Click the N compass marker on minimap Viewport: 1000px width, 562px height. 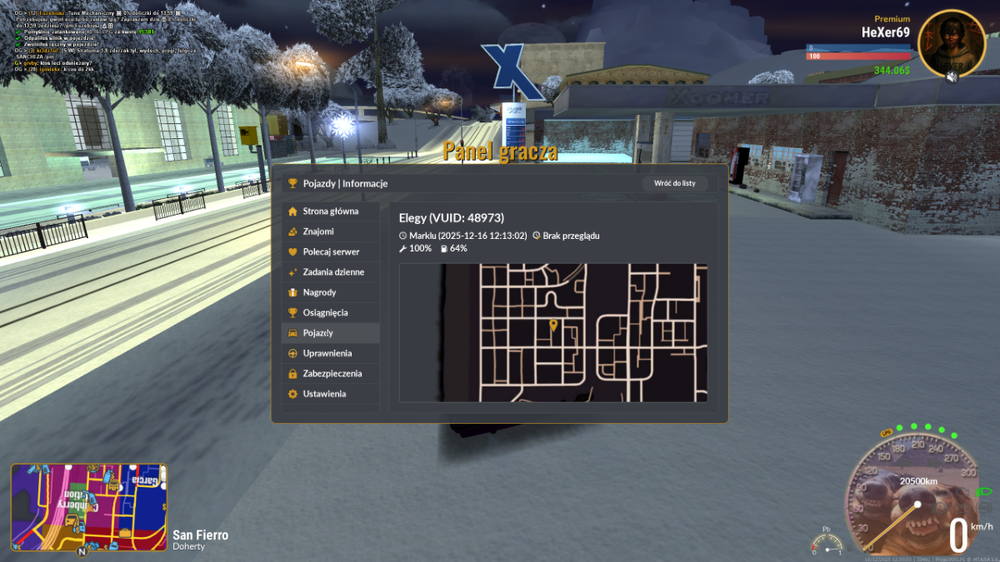click(82, 551)
